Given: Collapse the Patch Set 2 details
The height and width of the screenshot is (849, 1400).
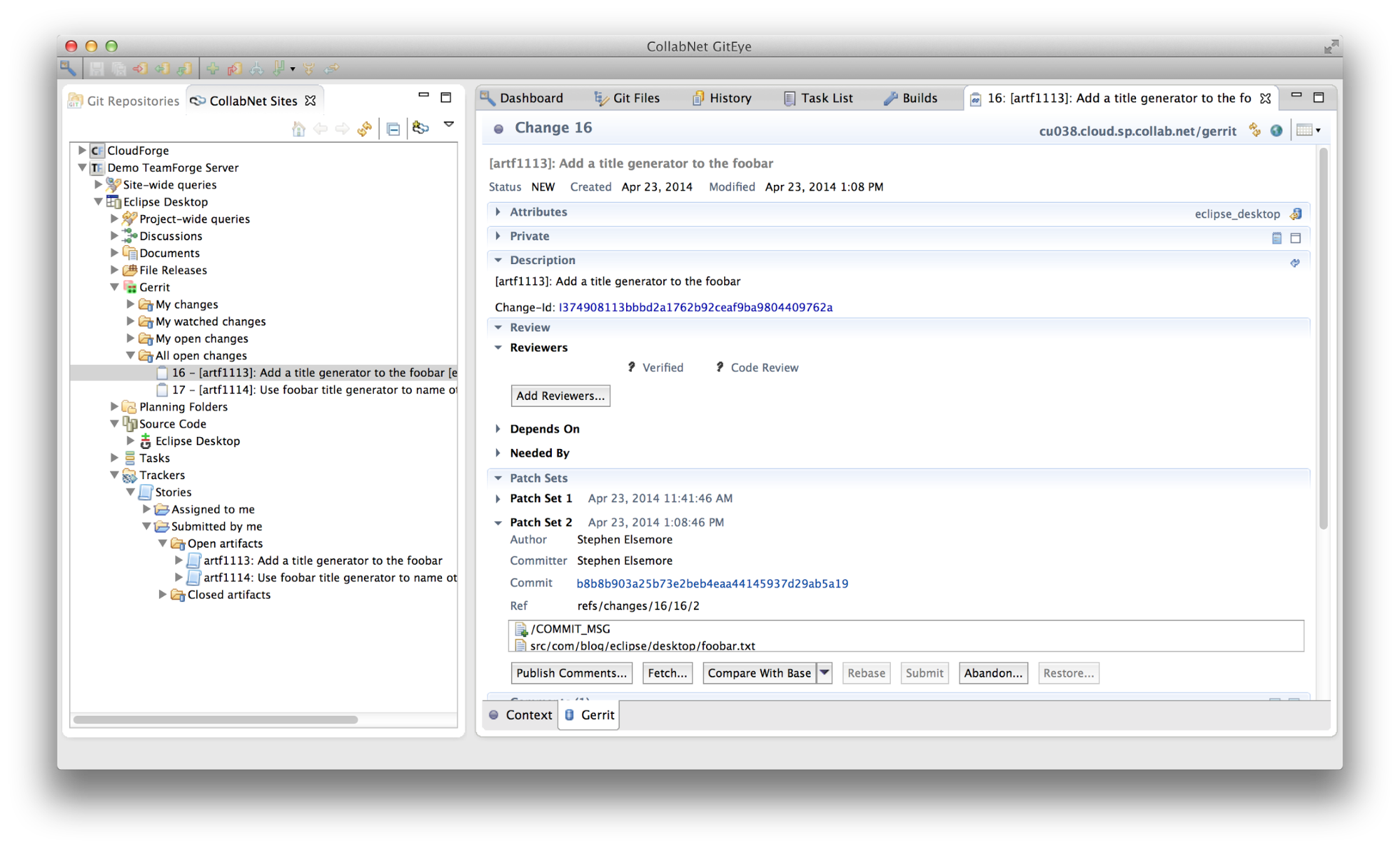Looking at the screenshot, I should [498, 522].
